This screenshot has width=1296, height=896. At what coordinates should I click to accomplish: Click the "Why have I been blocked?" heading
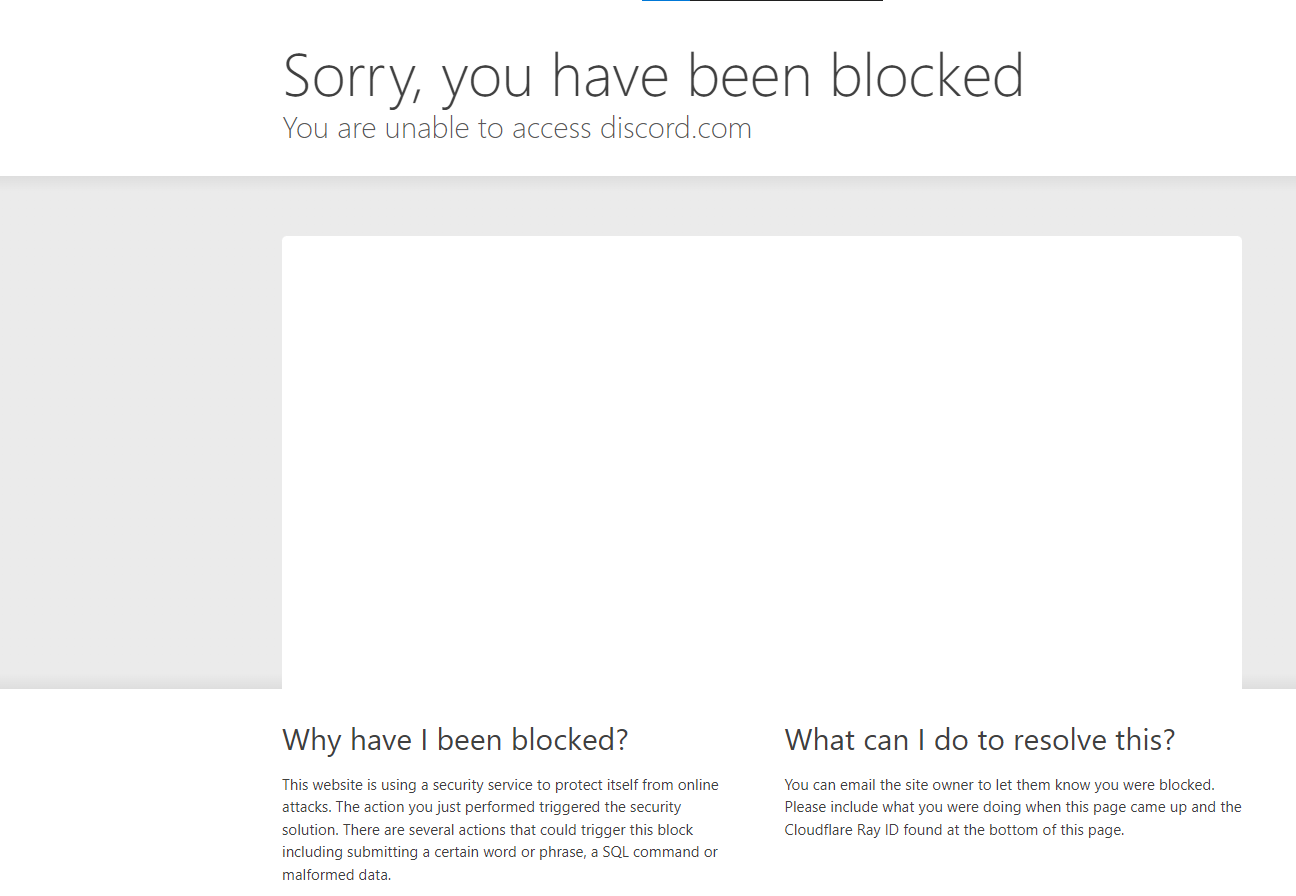point(455,740)
